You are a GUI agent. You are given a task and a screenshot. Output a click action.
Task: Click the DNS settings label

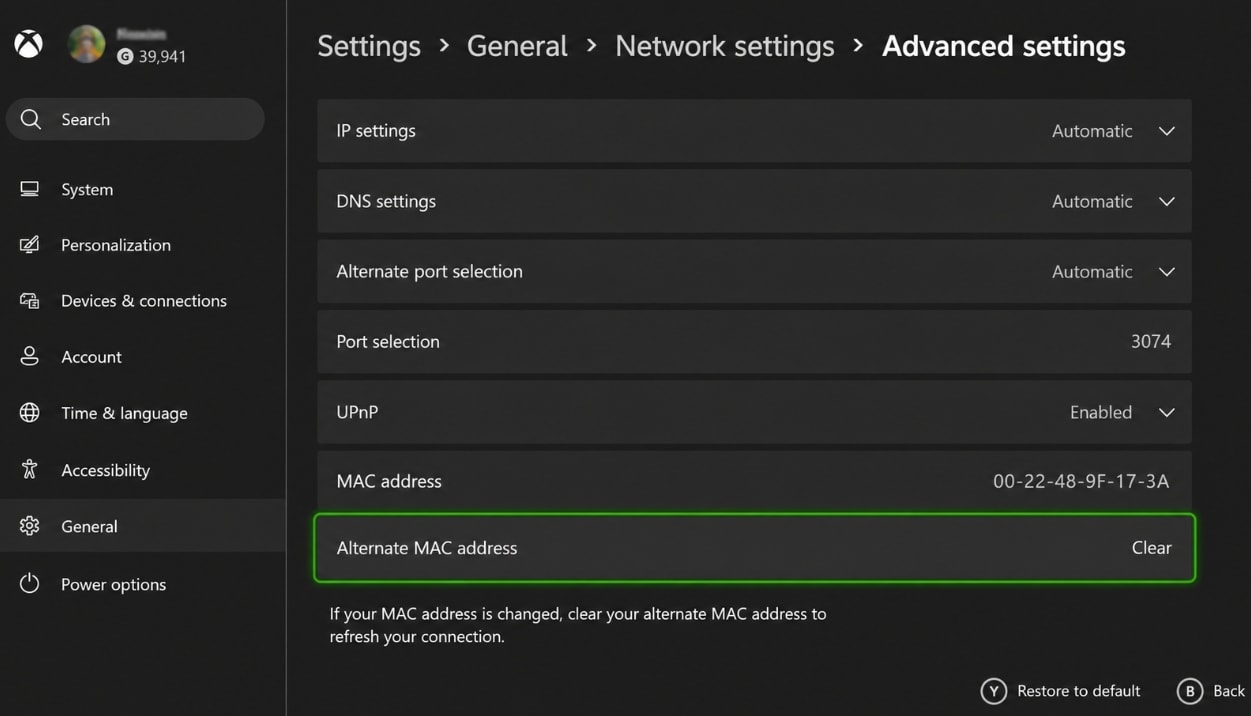click(386, 201)
